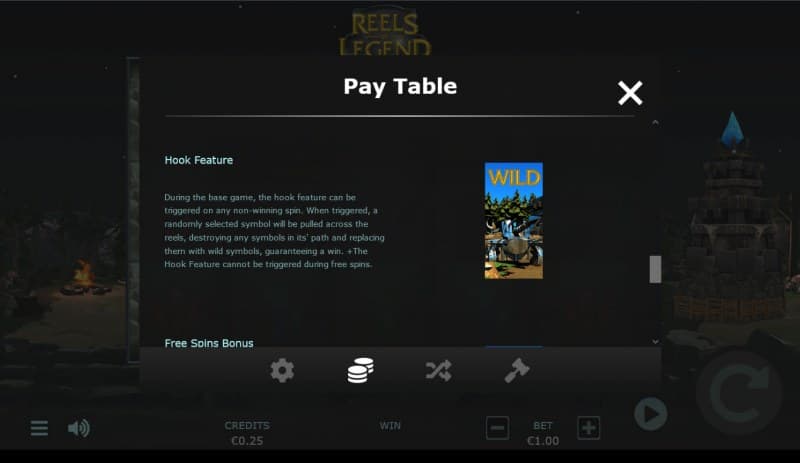Decrease bet with the minus button
The image size is (800, 463).
tap(497, 428)
